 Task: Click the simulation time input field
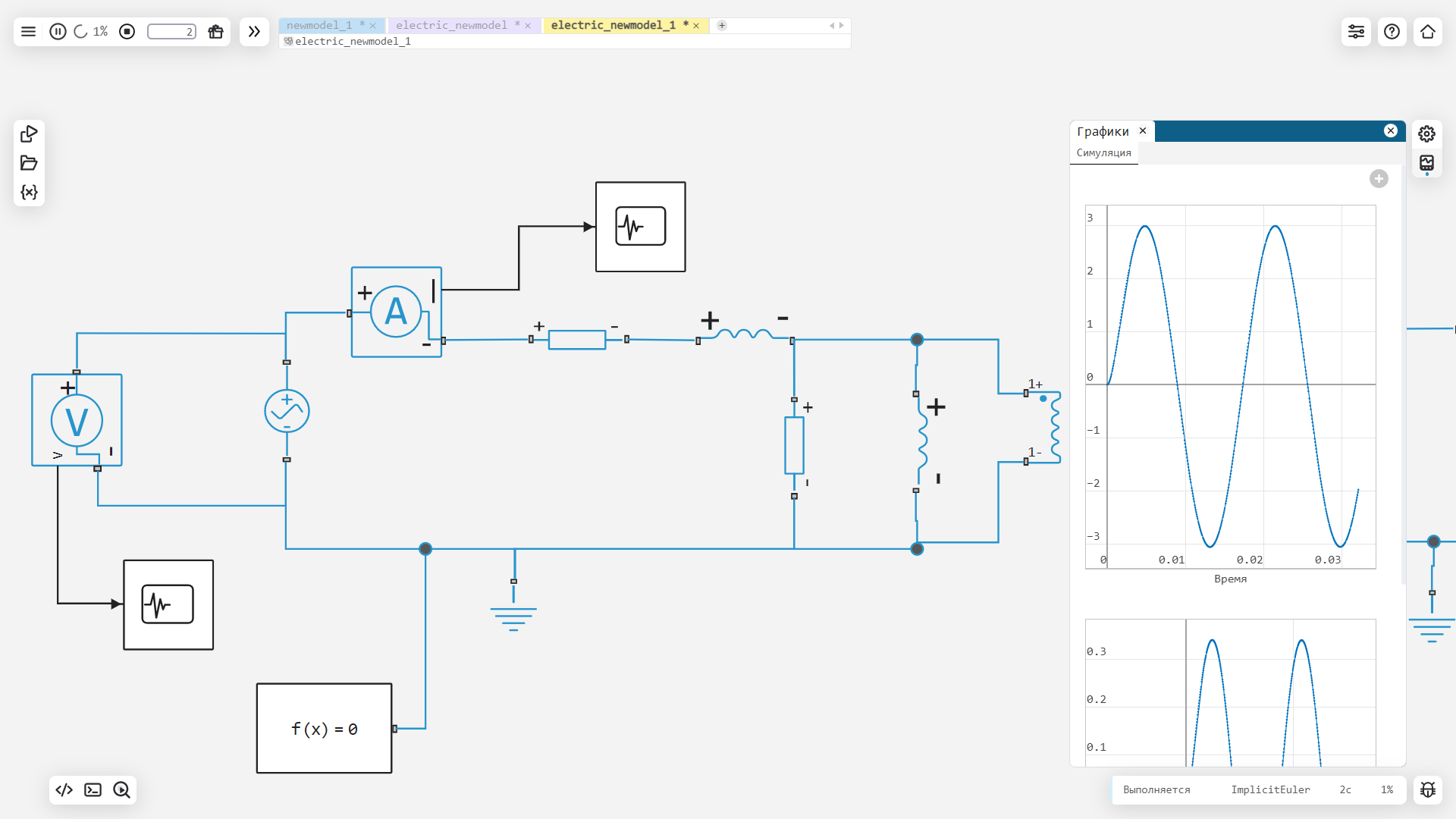[x=171, y=31]
